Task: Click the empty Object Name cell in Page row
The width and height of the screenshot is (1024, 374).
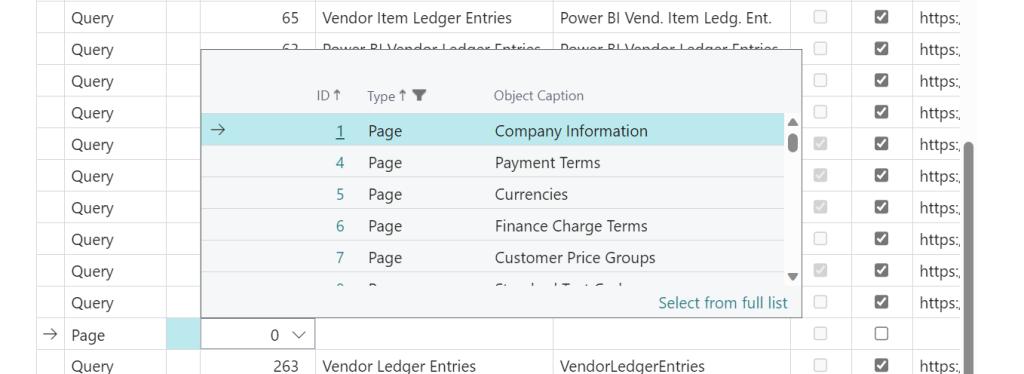Action: [434, 335]
